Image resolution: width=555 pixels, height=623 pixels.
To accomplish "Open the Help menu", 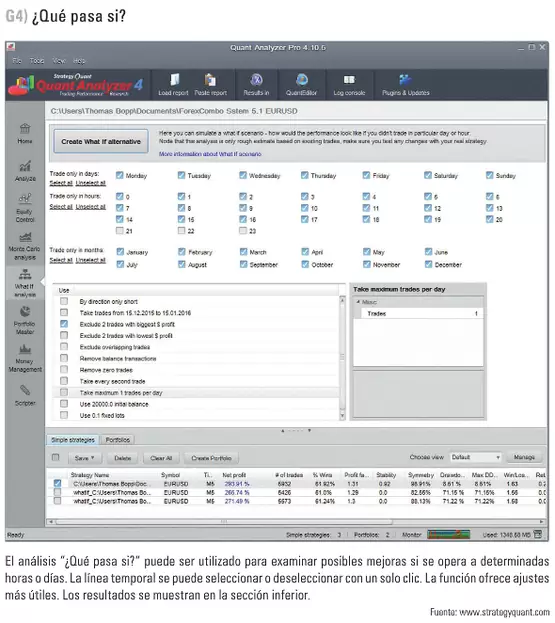I will 79,61.
